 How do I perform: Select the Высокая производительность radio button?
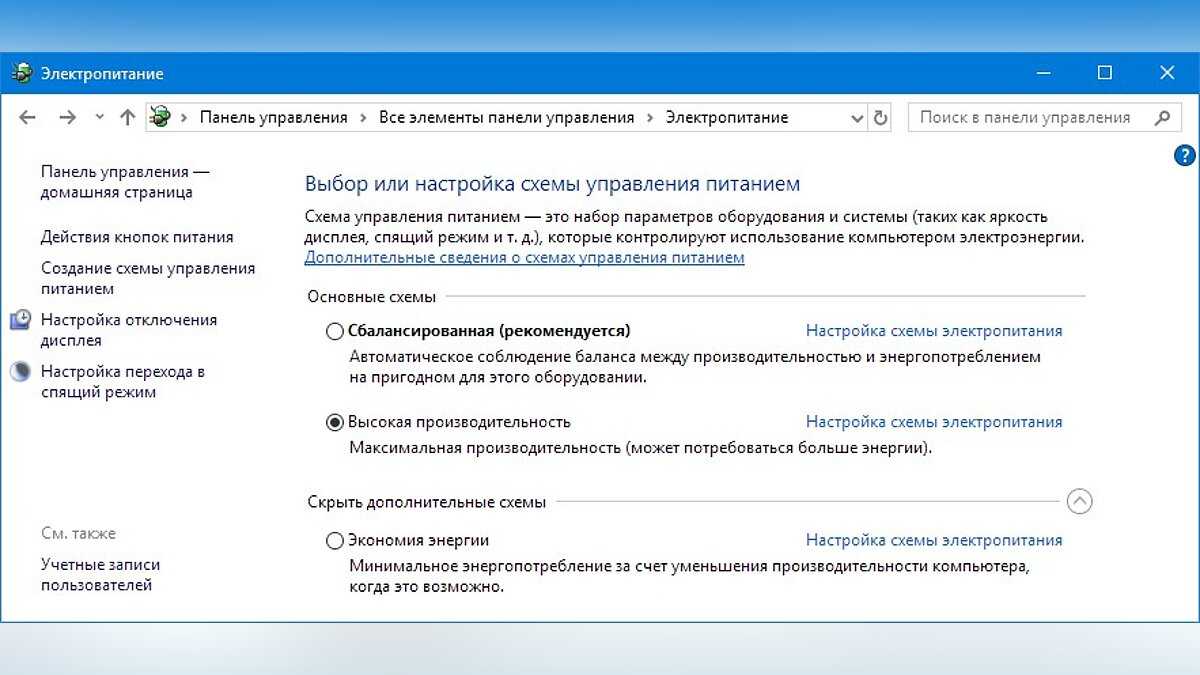335,422
